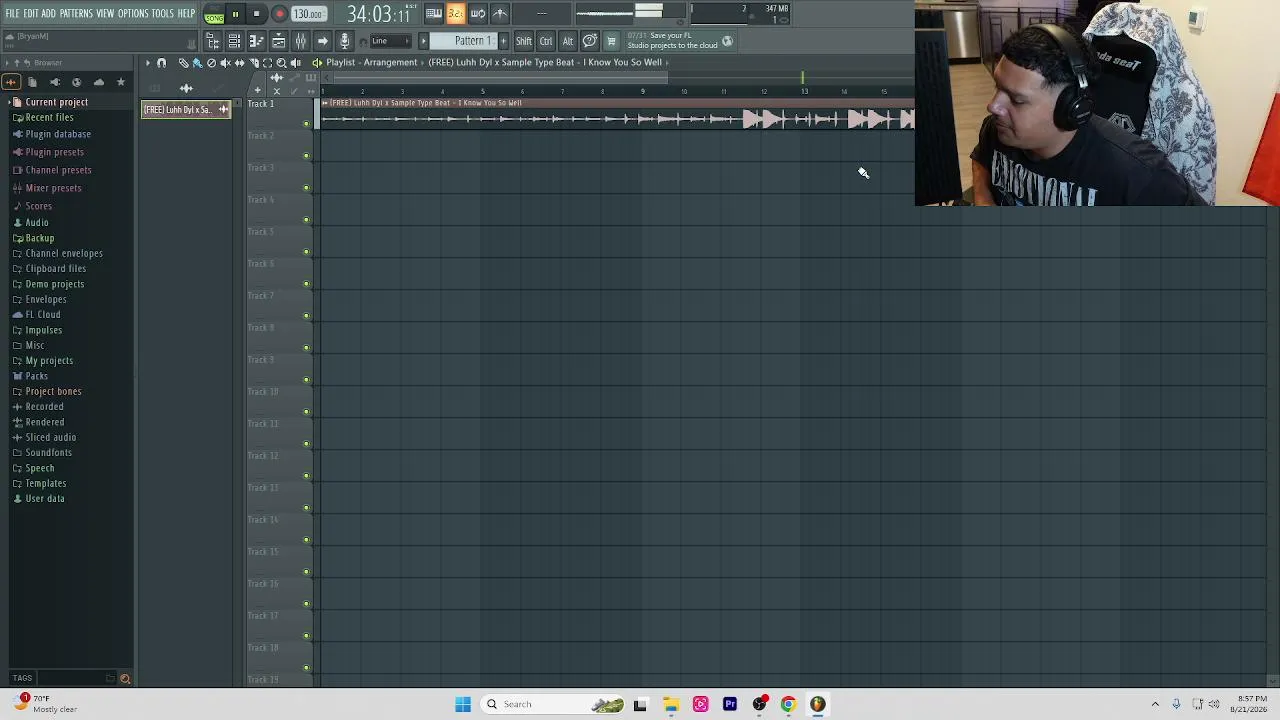Screen dimensions: 1280x720
Task: Open the FILE menu
Action: (12, 13)
